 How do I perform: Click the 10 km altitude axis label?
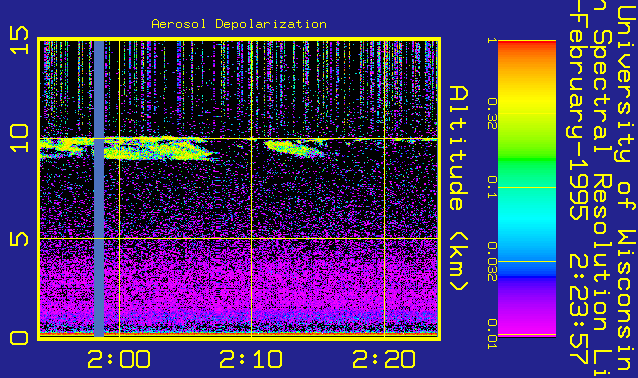20,139
